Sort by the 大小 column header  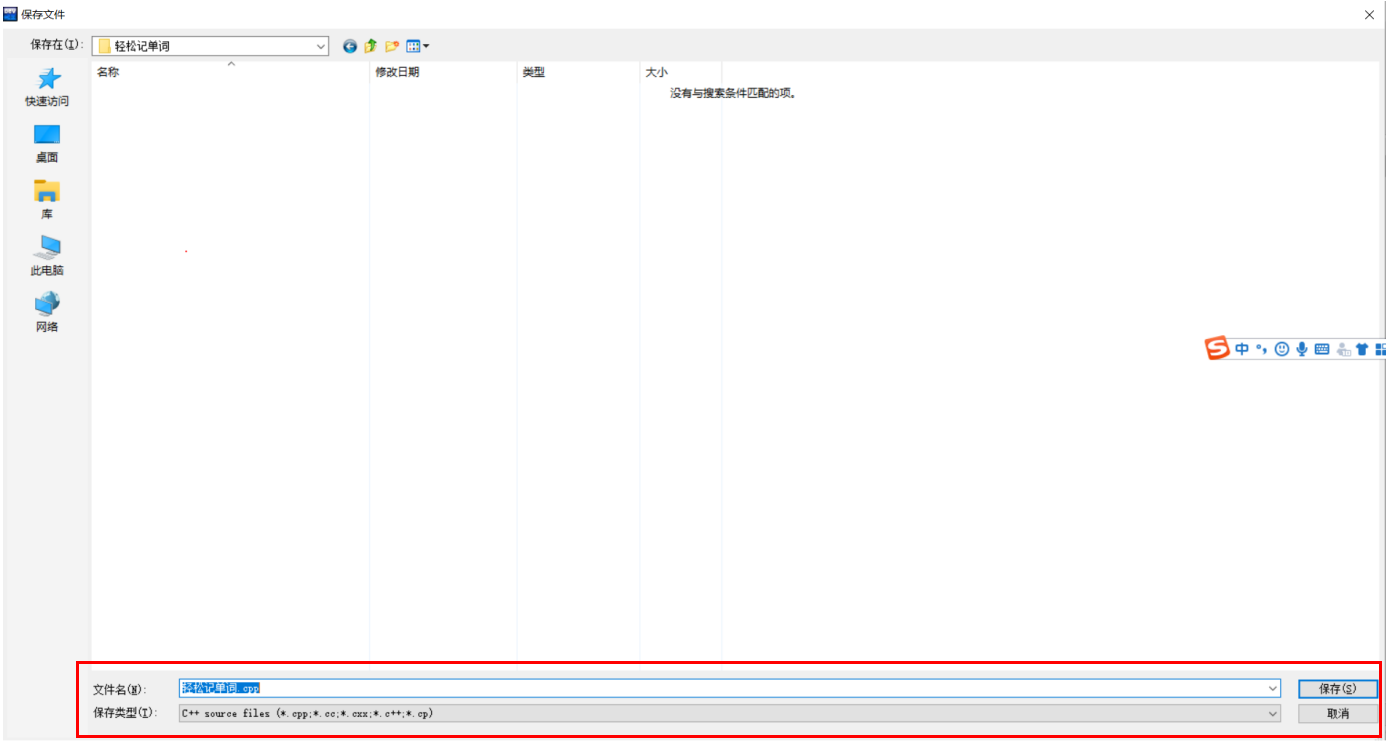[x=681, y=72]
